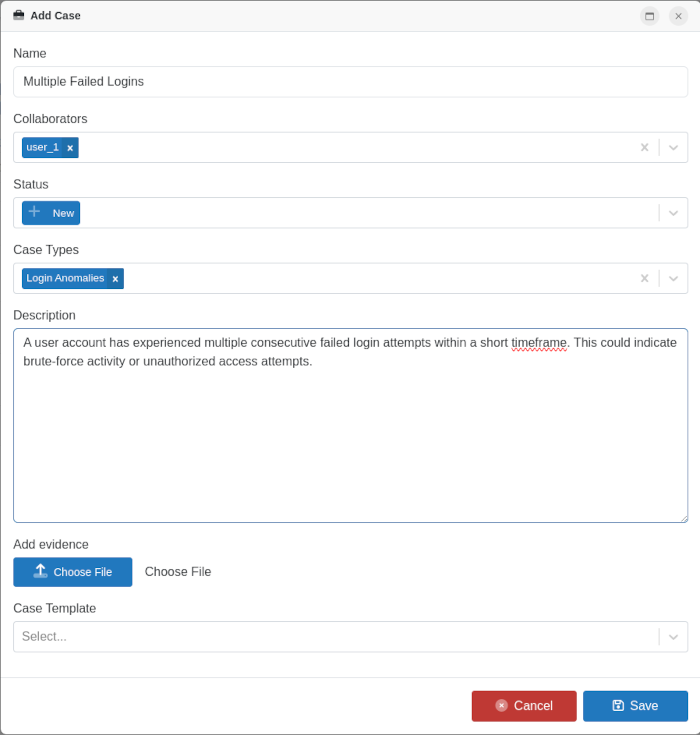700x735 pixels.
Task: Click the briefcase icon beside Add Case
Action: [18, 15]
